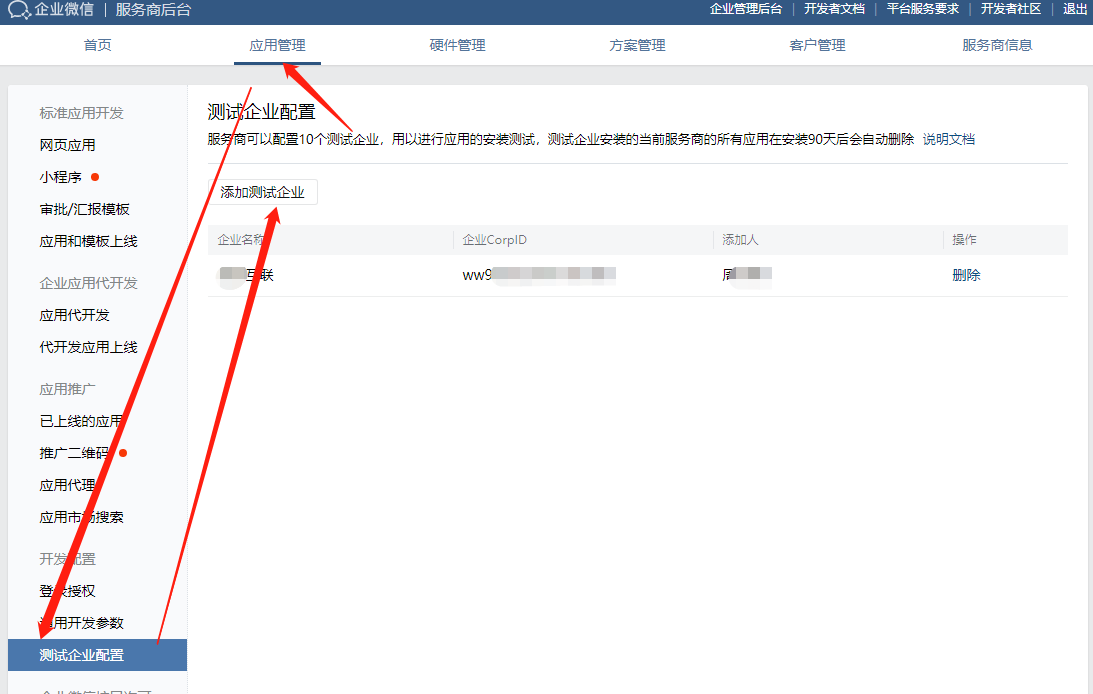1093x694 pixels.
Task: Open 应用代开发 sidebar item
Action: (x=75, y=315)
